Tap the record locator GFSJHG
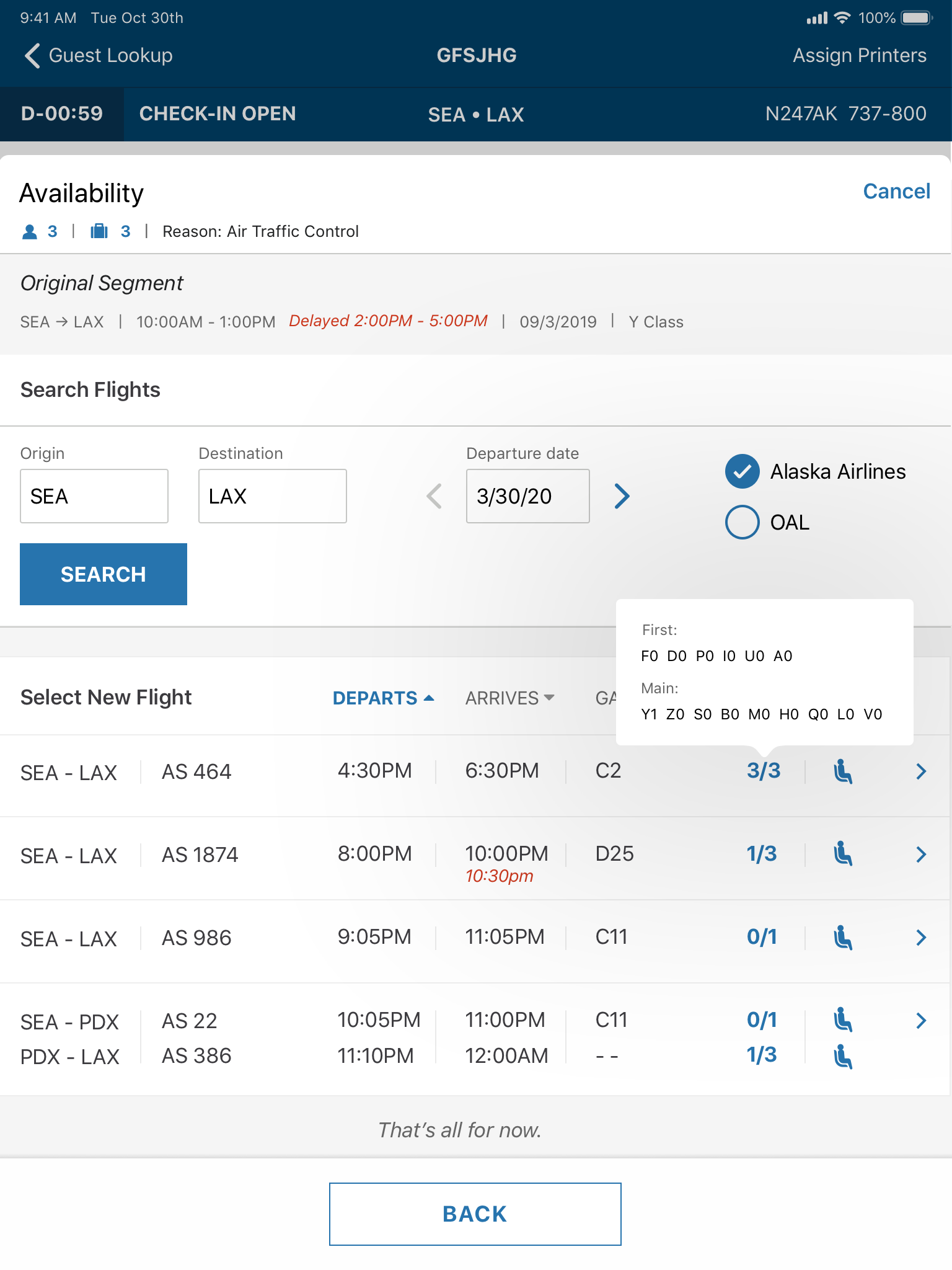 (x=477, y=56)
